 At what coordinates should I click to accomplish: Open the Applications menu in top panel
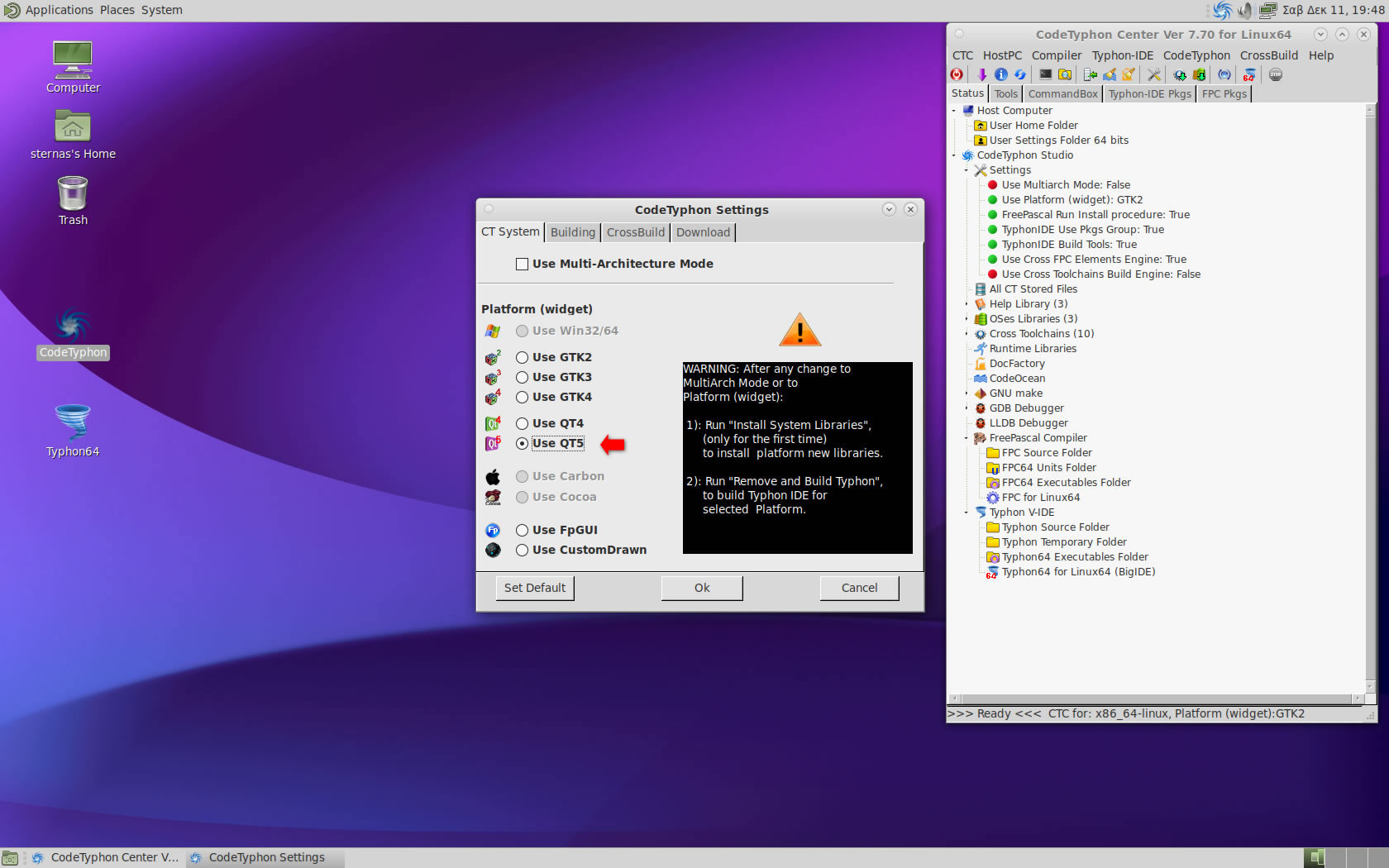59,10
